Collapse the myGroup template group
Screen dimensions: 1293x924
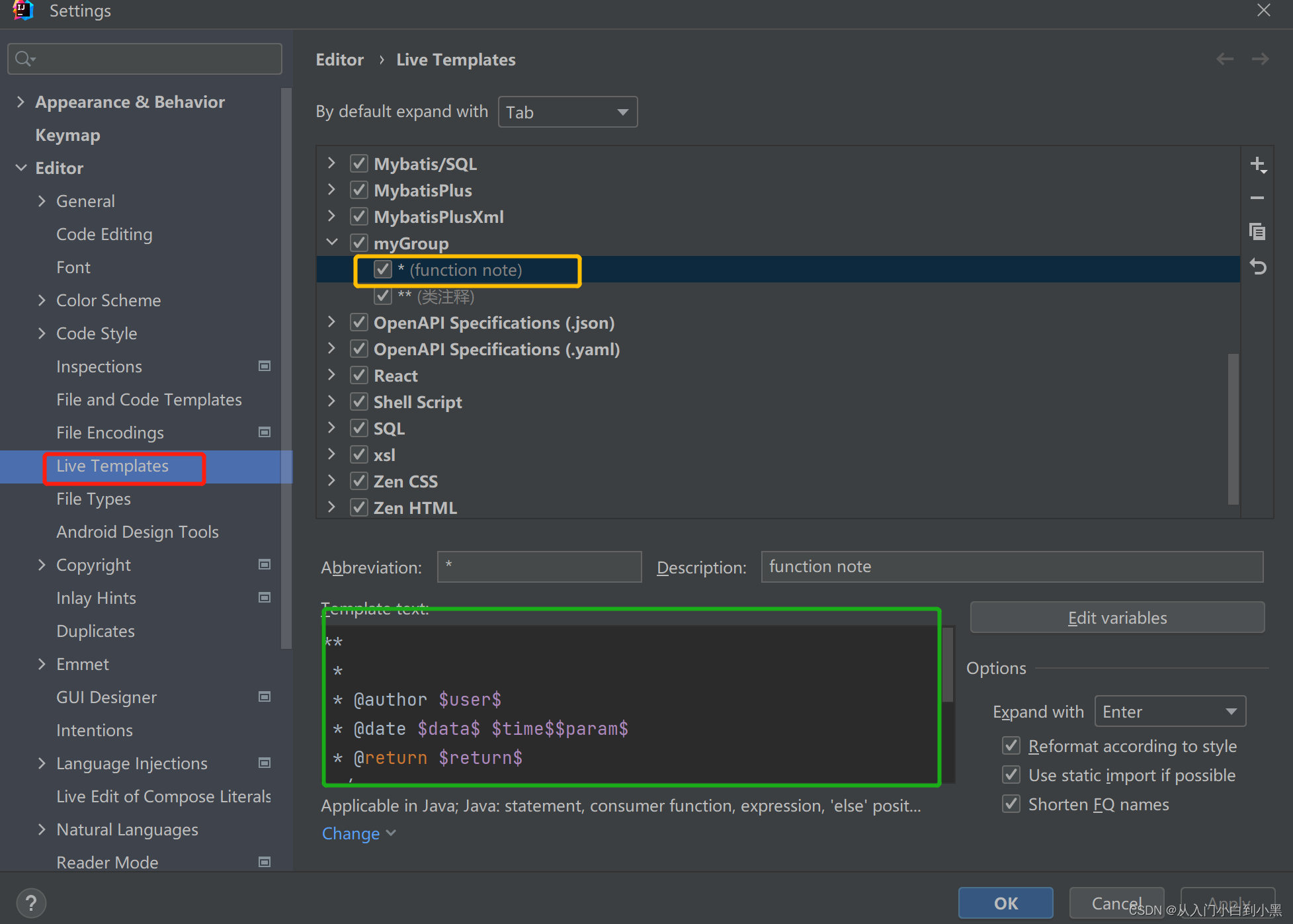332,243
